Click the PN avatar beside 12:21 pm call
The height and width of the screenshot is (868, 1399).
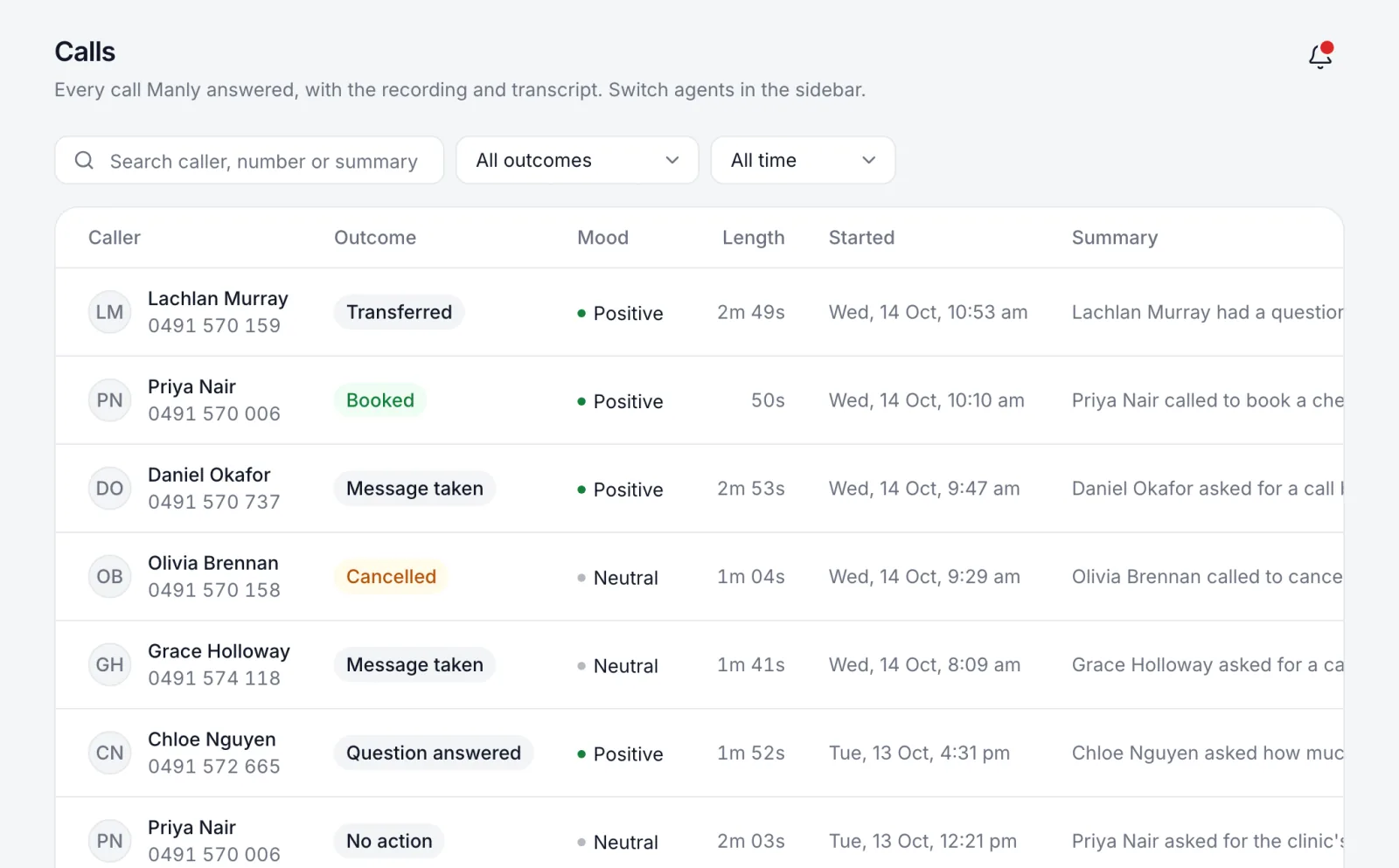pyautogui.click(x=109, y=841)
